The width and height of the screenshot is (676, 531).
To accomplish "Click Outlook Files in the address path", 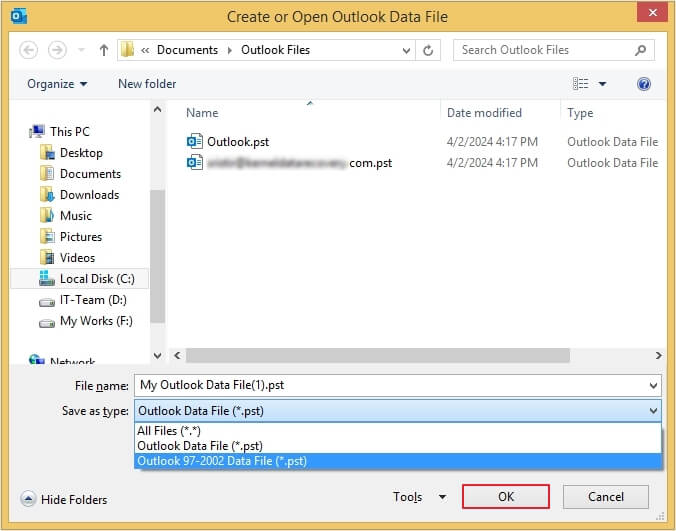I will (275, 50).
